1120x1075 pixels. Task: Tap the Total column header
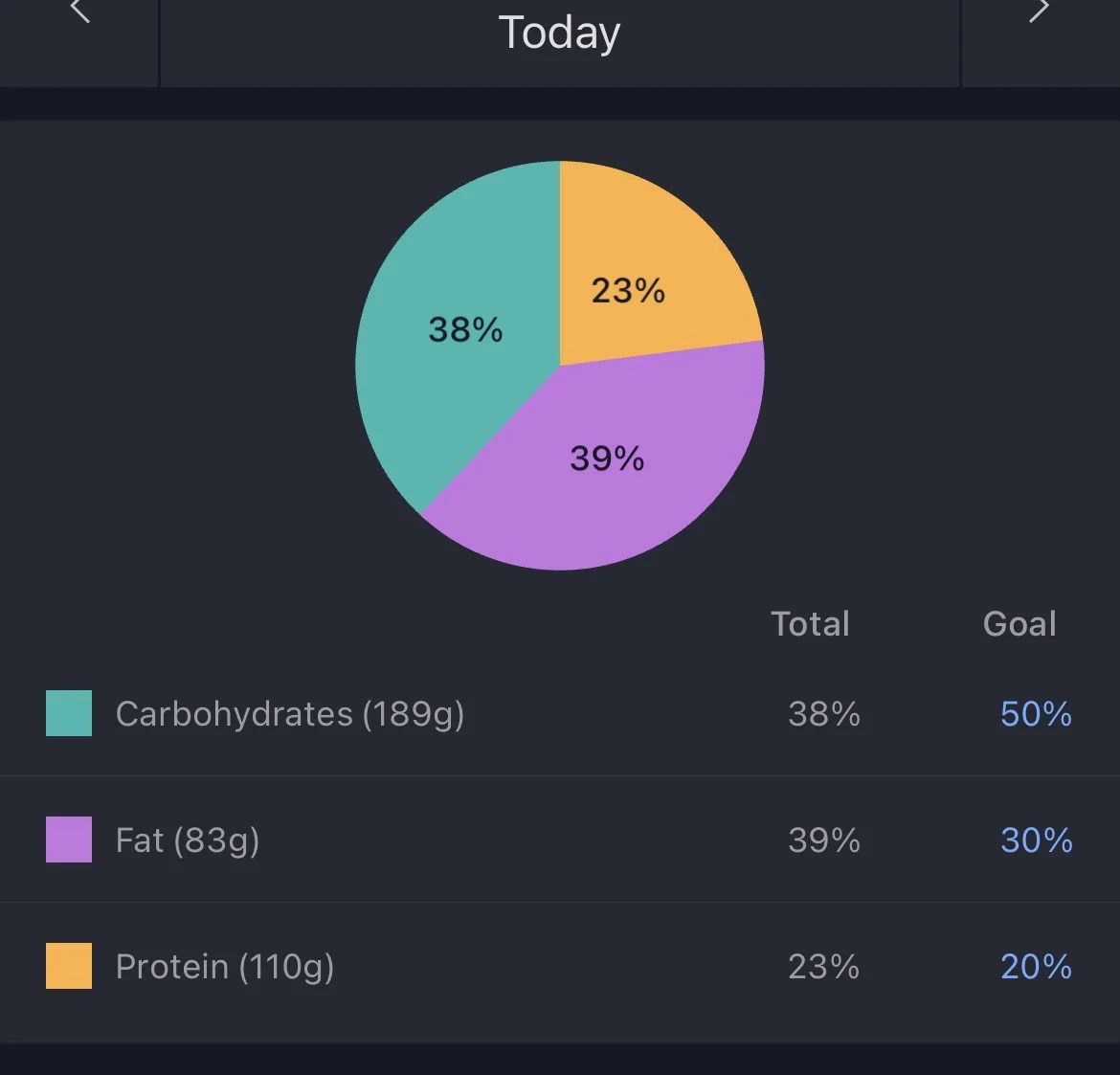point(810,624)
